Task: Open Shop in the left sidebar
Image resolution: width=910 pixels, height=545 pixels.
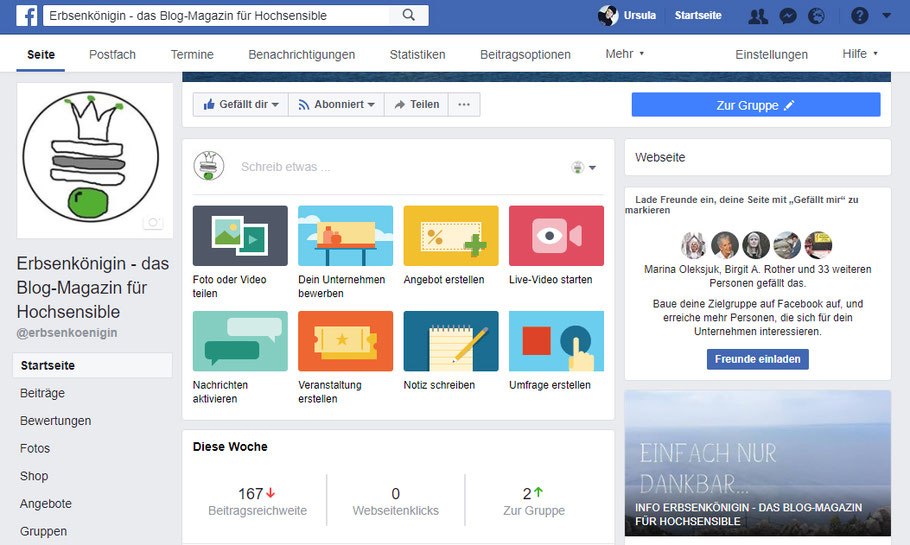Action: pyautogui.click(x=34, y=476)
